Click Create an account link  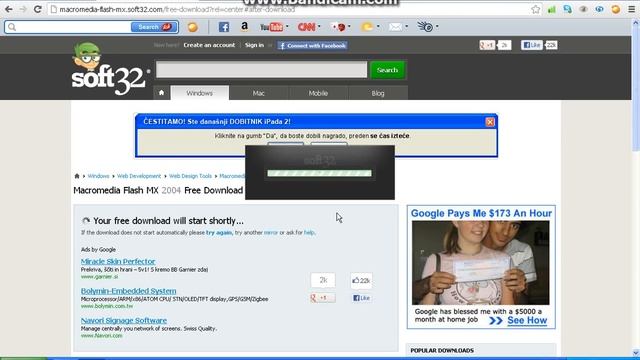click(209, 45)
